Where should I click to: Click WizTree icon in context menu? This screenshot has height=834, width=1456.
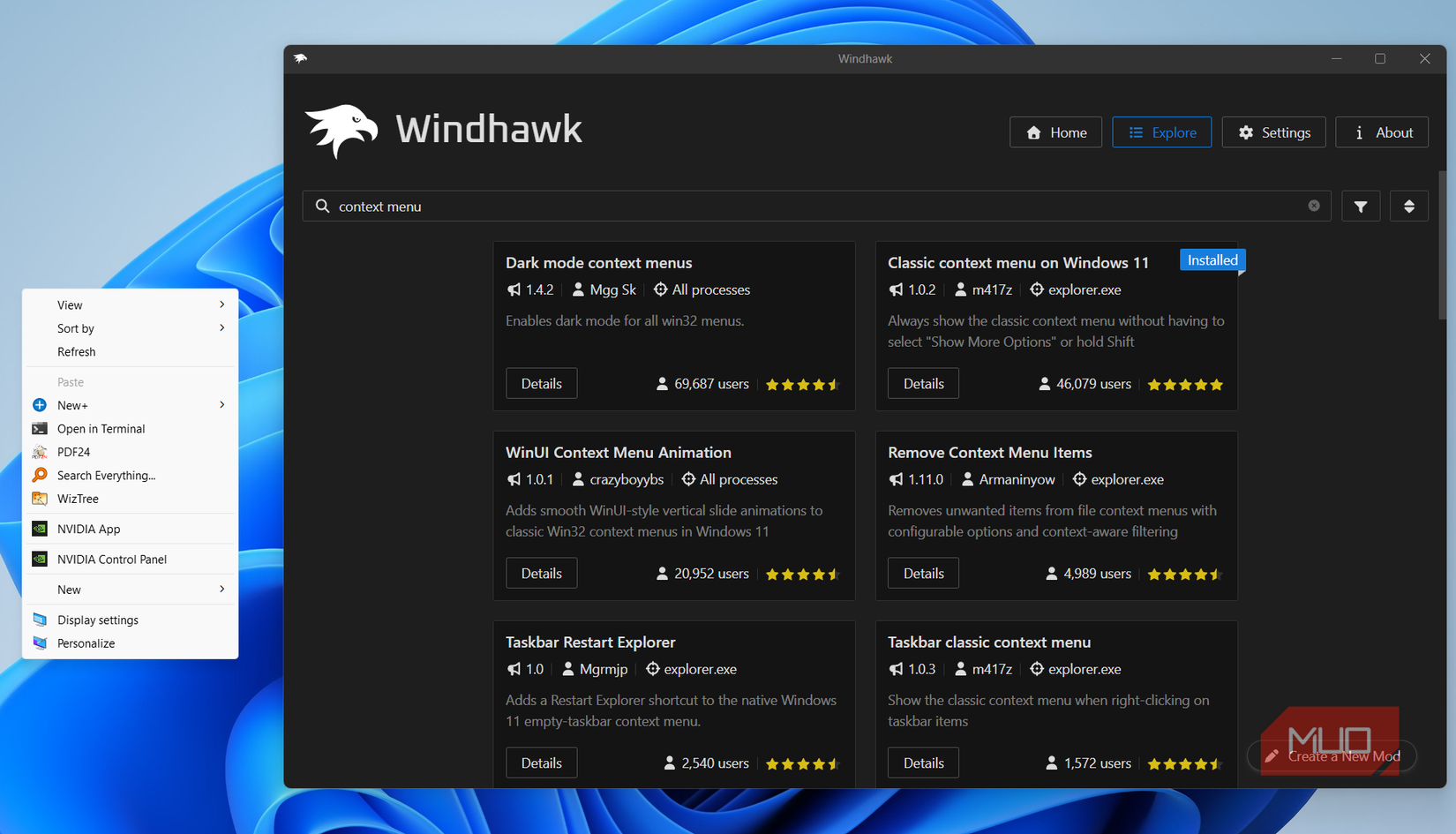40,499
